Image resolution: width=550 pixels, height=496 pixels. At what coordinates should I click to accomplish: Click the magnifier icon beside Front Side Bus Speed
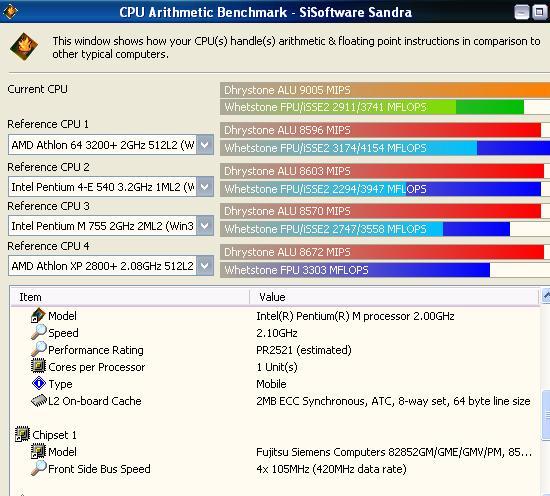coord(38,468)
